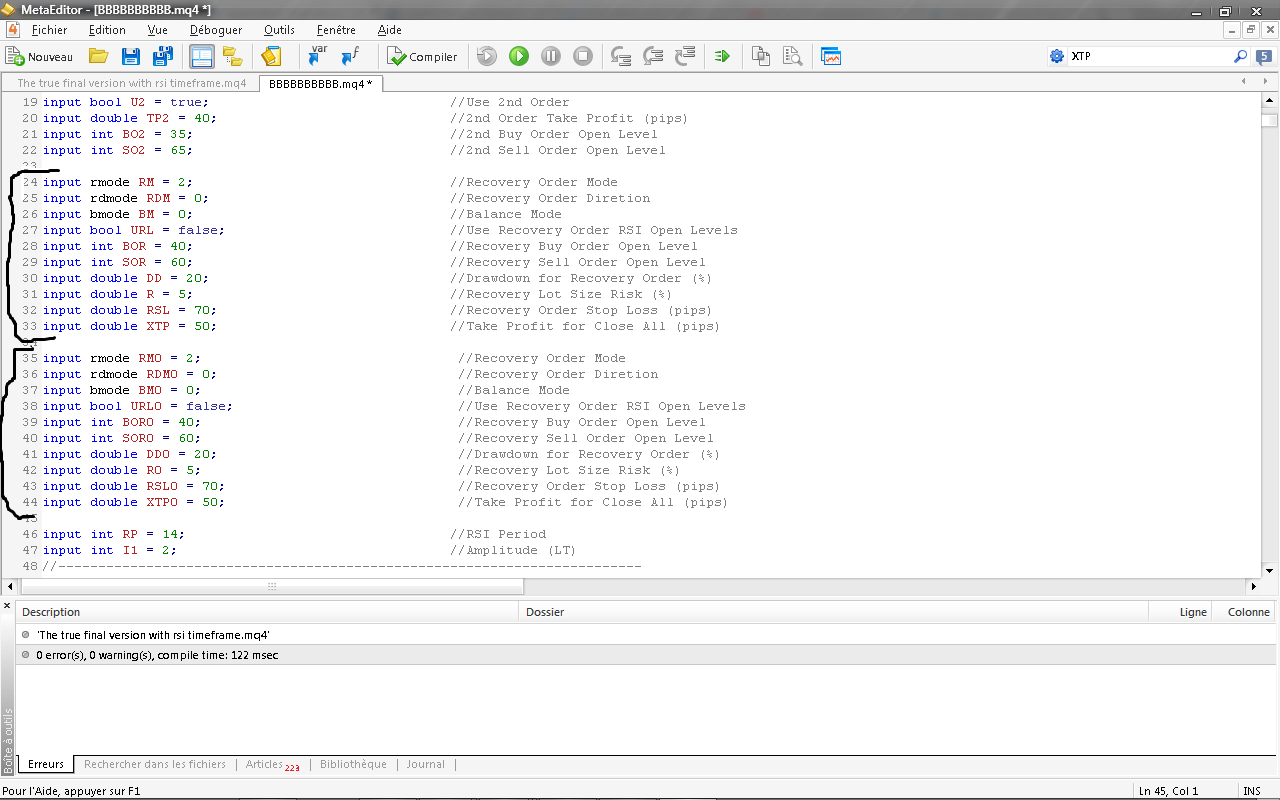
Task: Click the editor scrollbar down arrow
Action: 1269,570
